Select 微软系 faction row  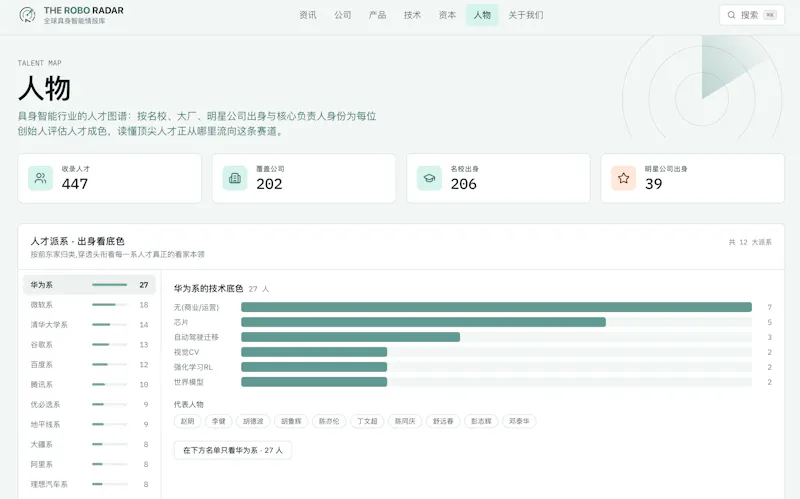[89, 305]
